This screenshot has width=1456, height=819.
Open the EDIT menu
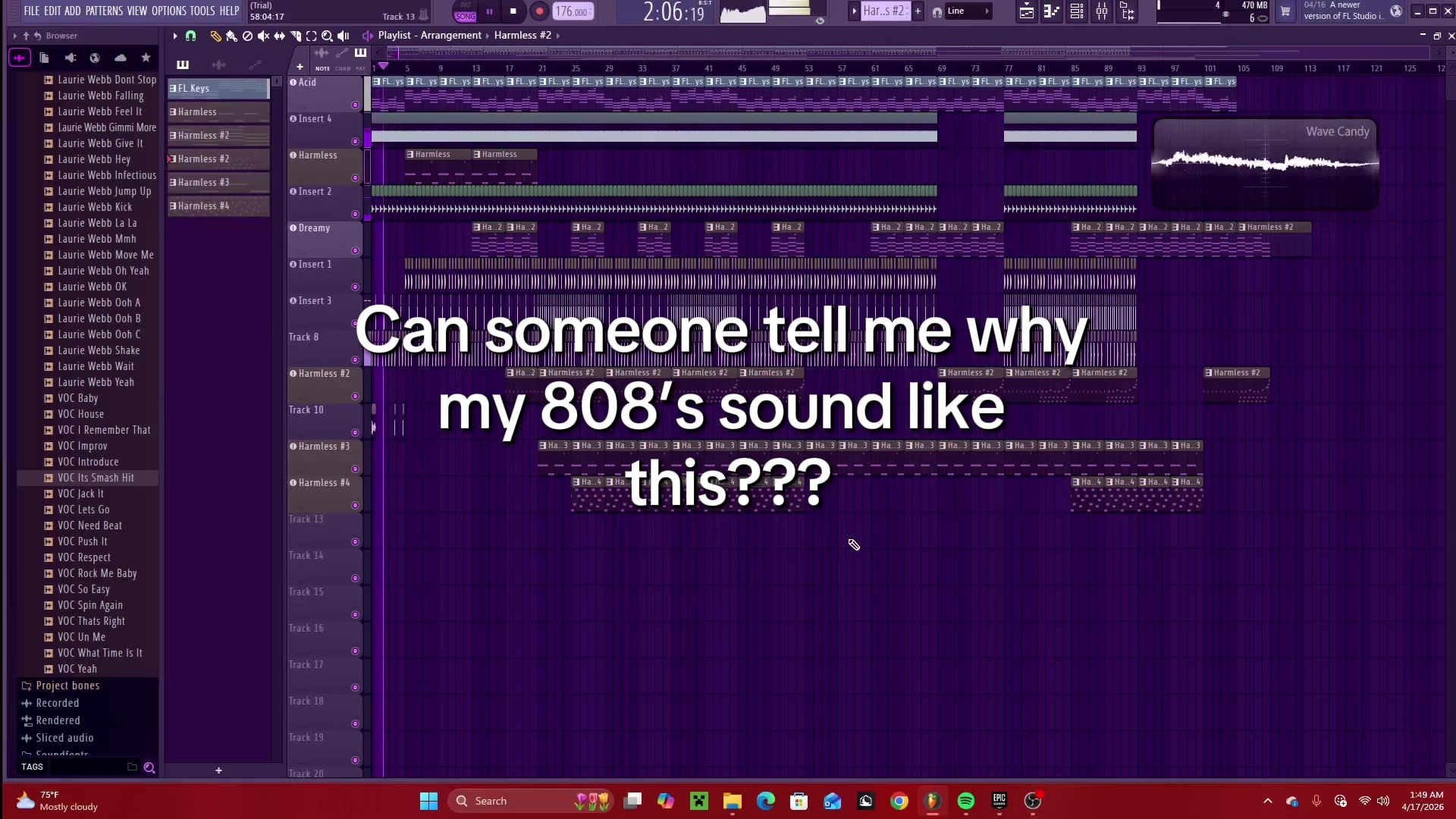coord(52,11)
